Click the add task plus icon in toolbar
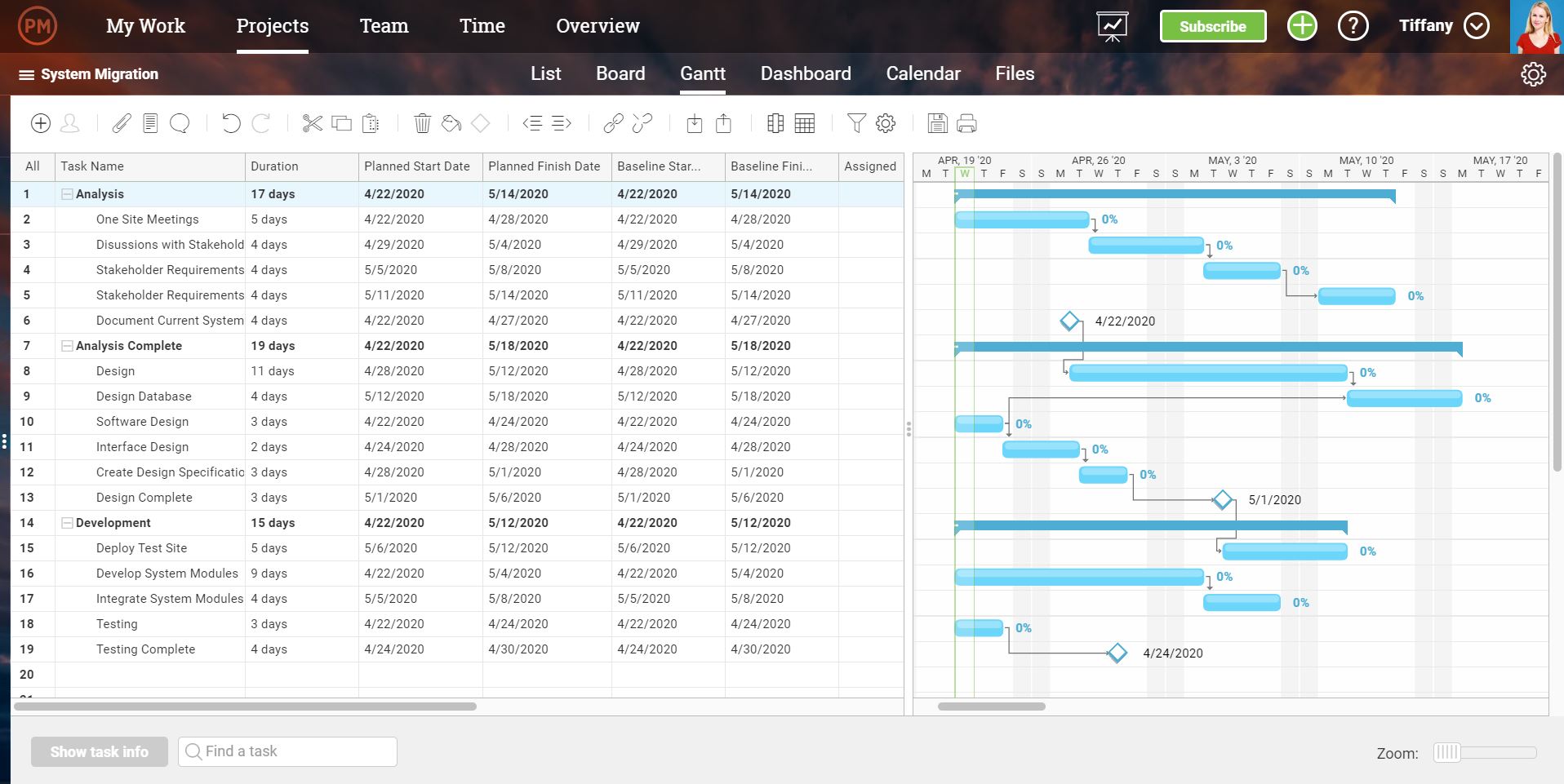Viewport: 1564px width, 784px height. click(x=41, y=123)
